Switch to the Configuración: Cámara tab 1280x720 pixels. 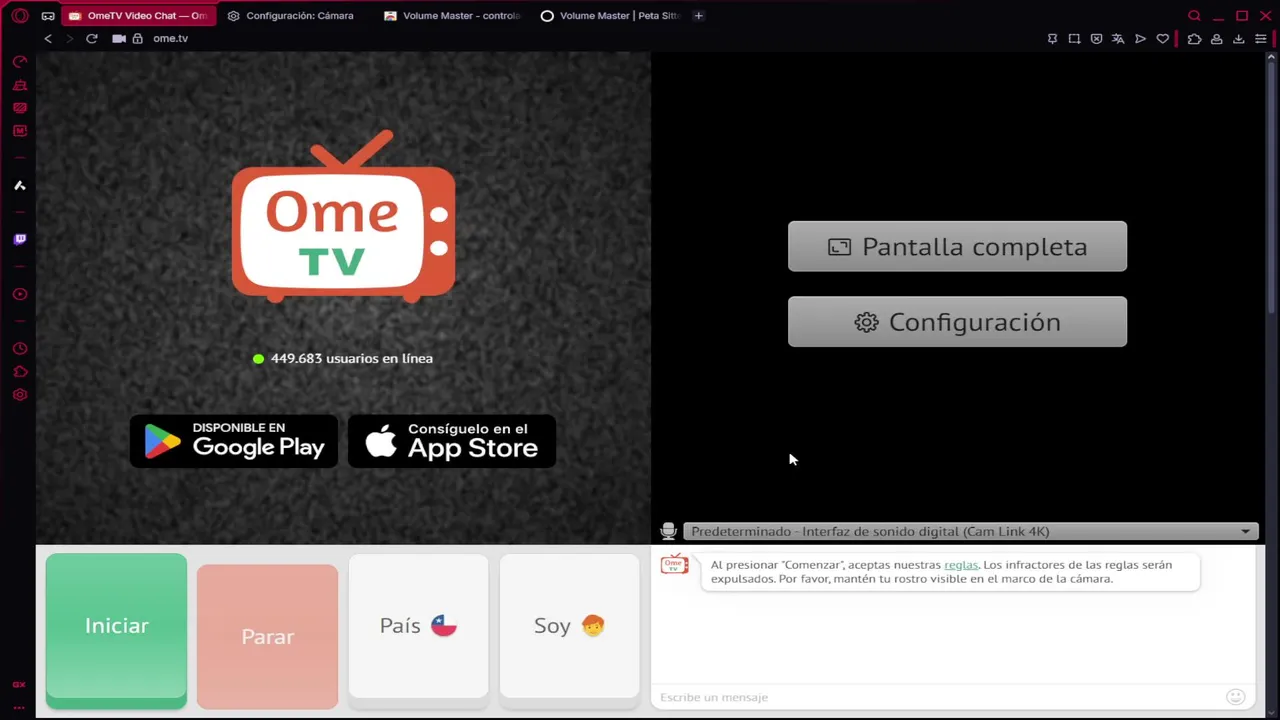pyautogui.click(x=291, y=16)
